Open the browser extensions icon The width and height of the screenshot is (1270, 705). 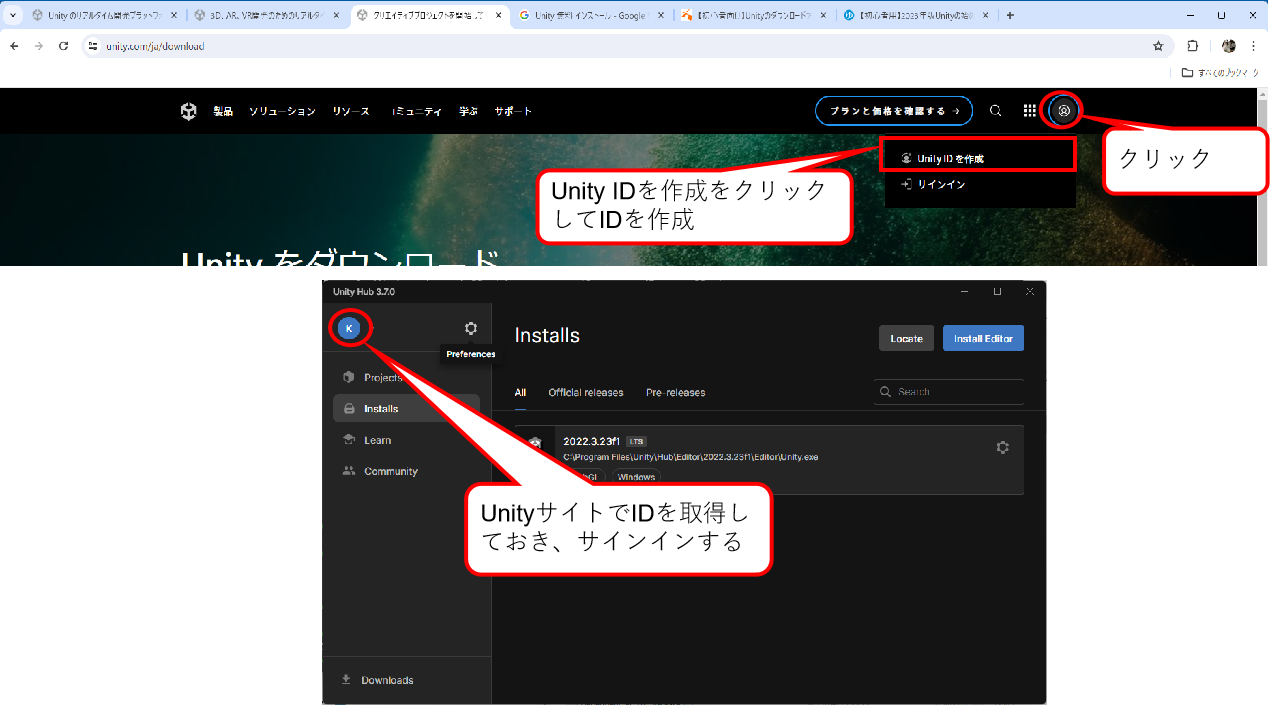1192,46
